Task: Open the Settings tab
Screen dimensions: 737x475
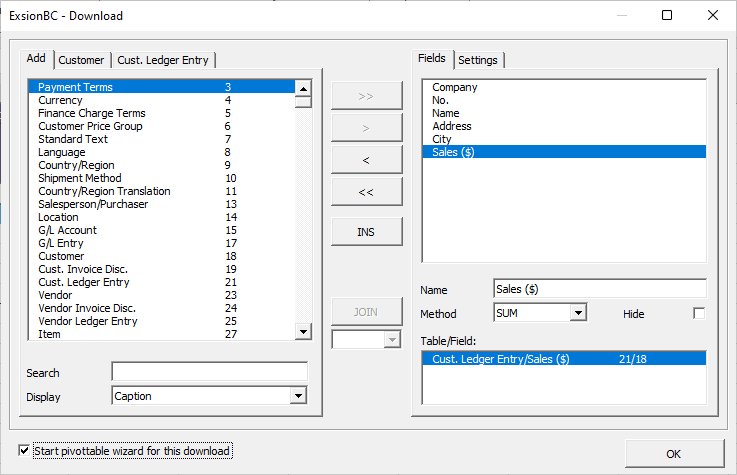Action: click(x=478, y=60)
